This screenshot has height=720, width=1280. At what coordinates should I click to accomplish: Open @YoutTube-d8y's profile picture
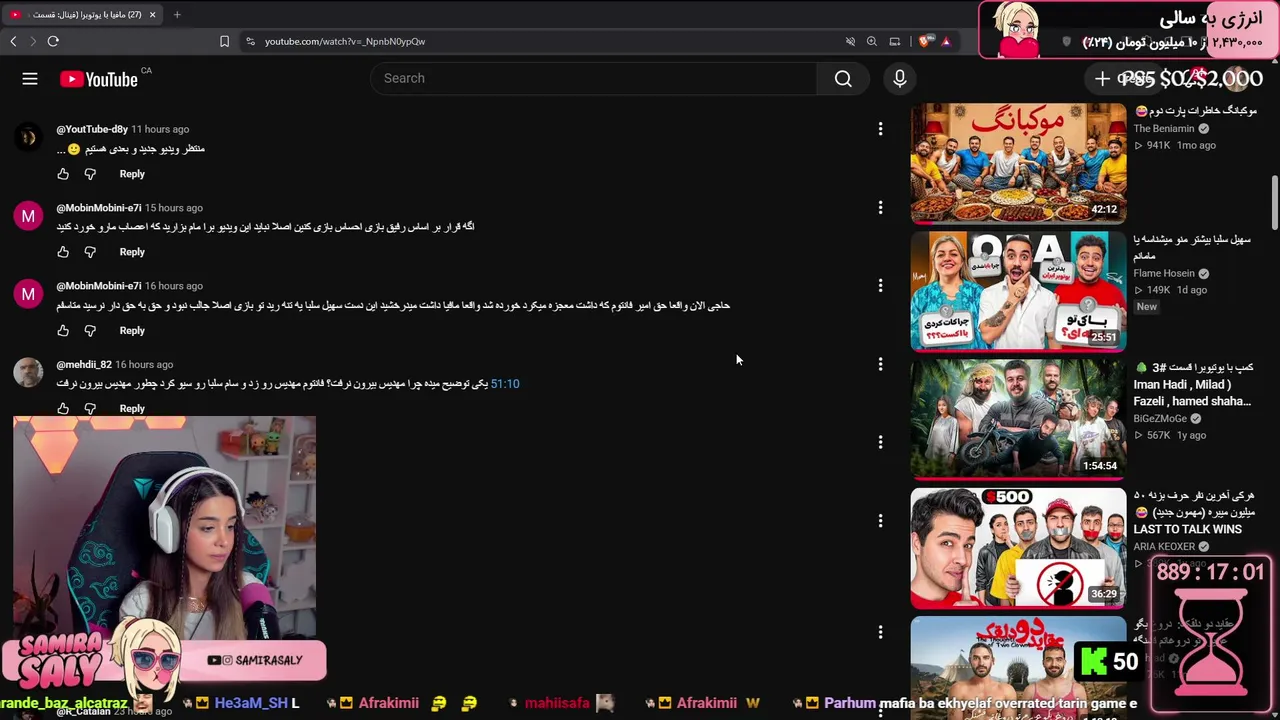coord(28,137)
